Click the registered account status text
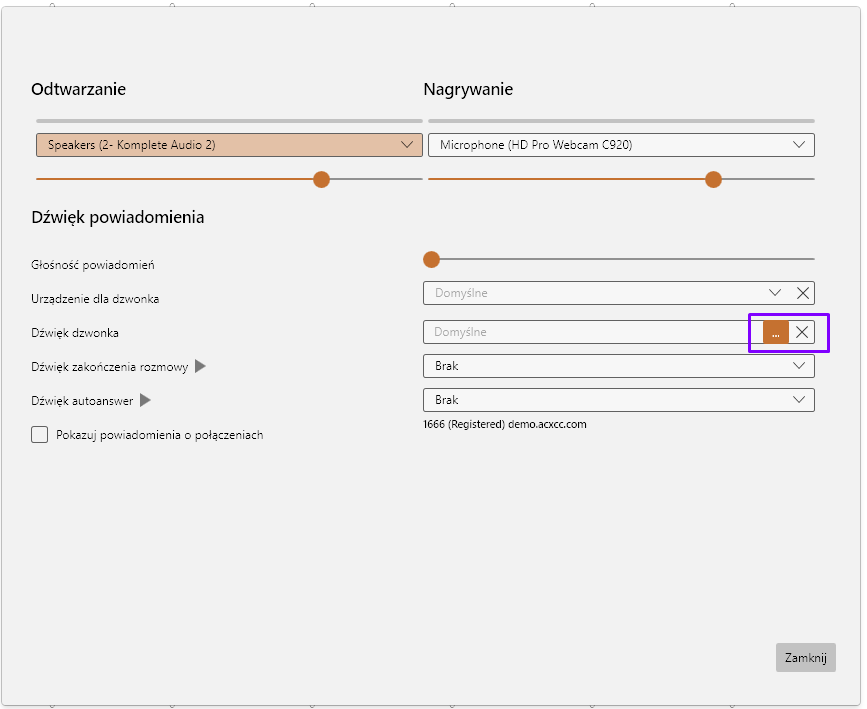Viewport: 867px width, 709px height. (x=505, y=424)
